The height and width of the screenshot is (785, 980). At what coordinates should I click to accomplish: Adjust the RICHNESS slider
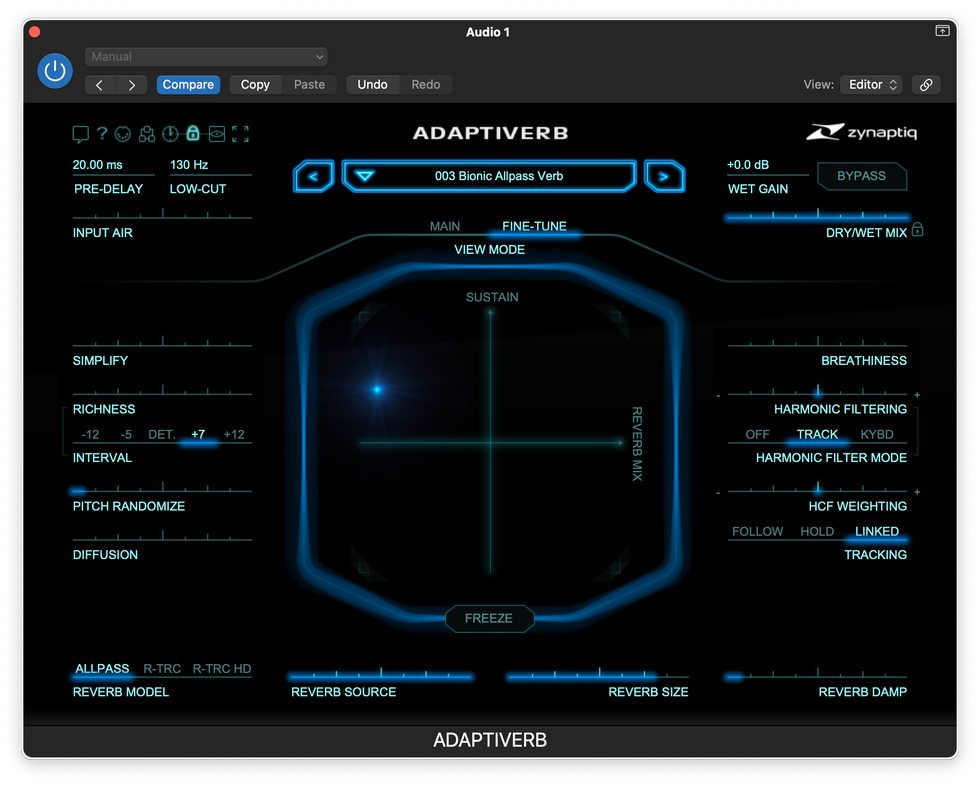point(162,392)
